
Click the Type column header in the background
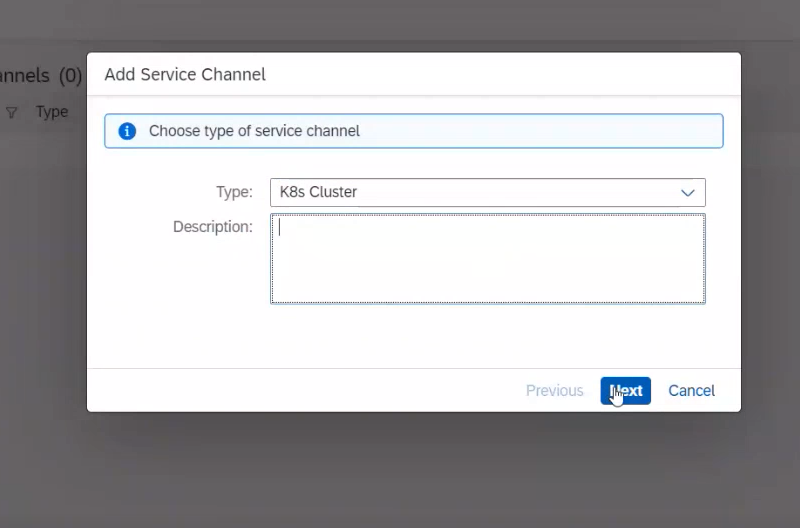tap(52, 112)
